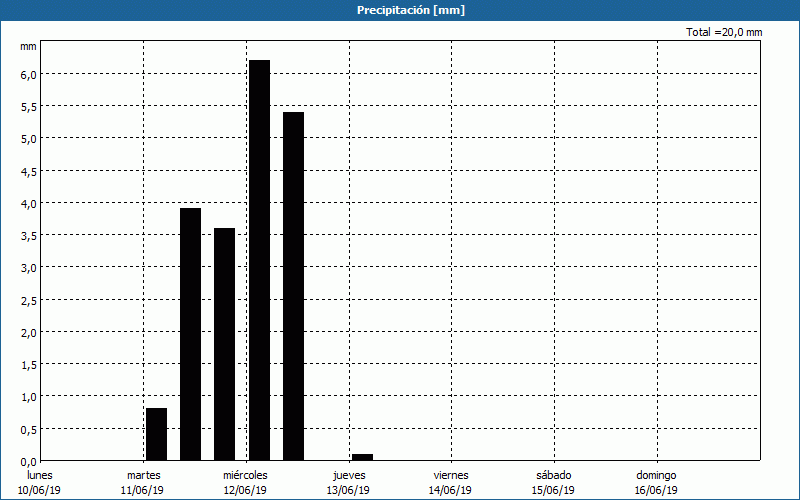Image resolution: width=800 pixels, height=500 pixels.
Task: Click the 2,0 y-axis value
Action: coord(29,333)
